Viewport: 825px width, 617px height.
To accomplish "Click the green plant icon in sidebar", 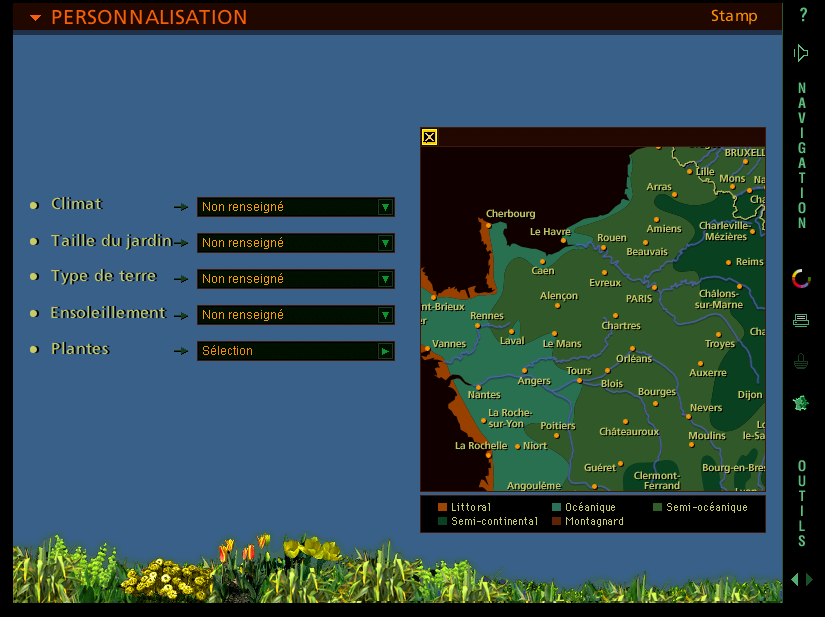I will [x=801, y=403].
